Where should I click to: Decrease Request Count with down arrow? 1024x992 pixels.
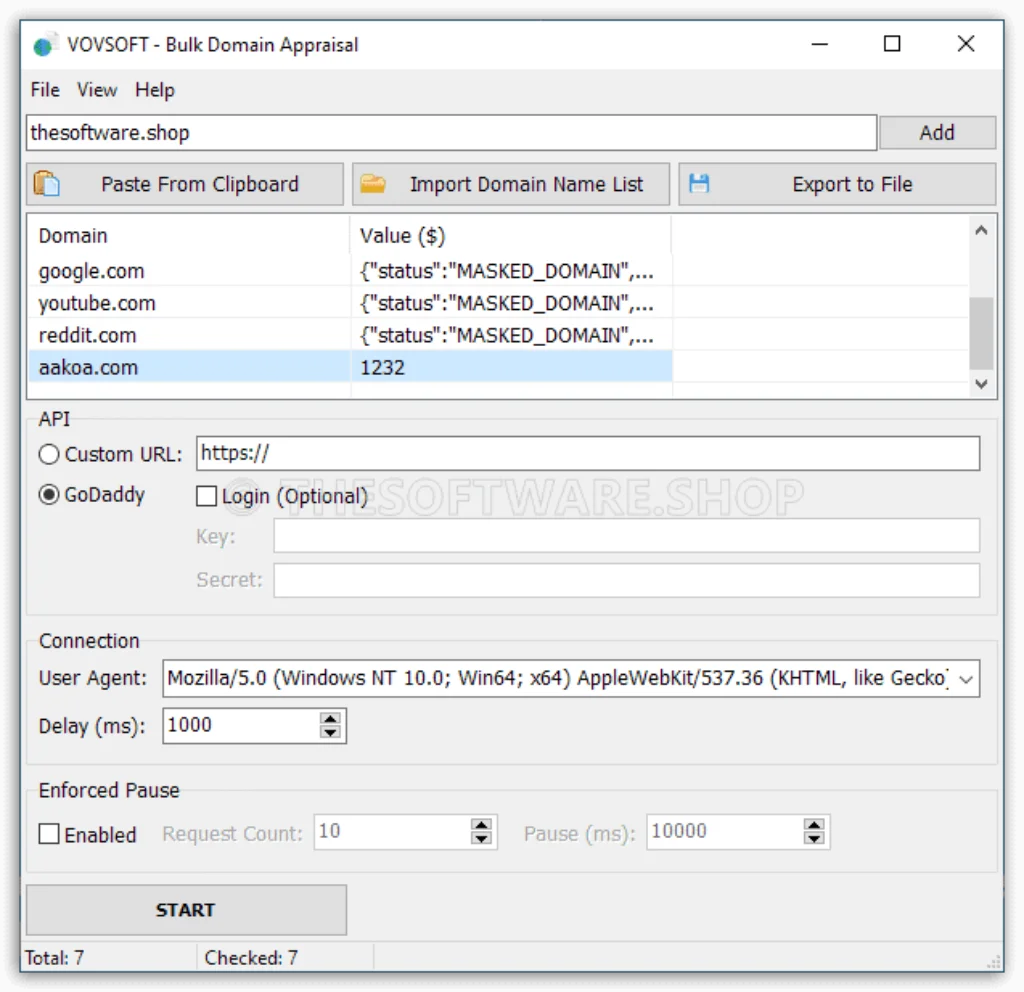[x=481, y=839]
